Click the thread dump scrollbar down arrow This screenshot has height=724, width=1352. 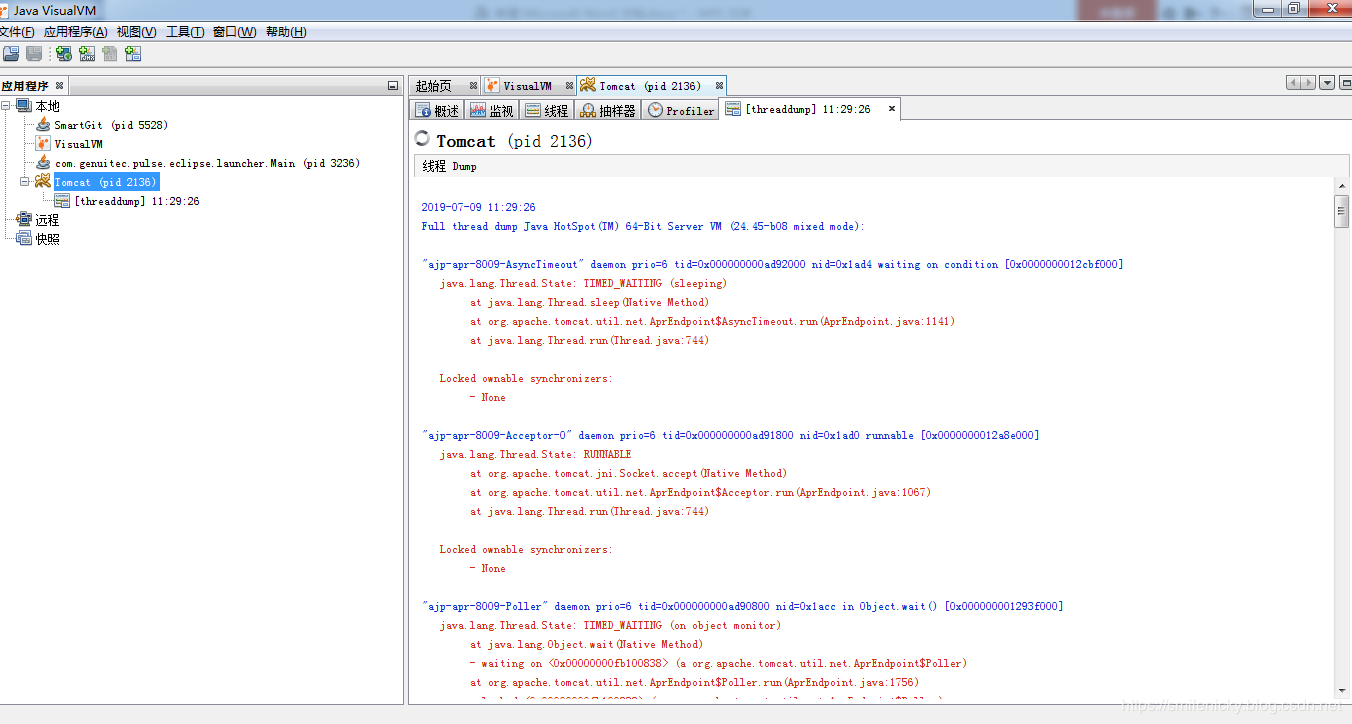[x=1341, y=689]
